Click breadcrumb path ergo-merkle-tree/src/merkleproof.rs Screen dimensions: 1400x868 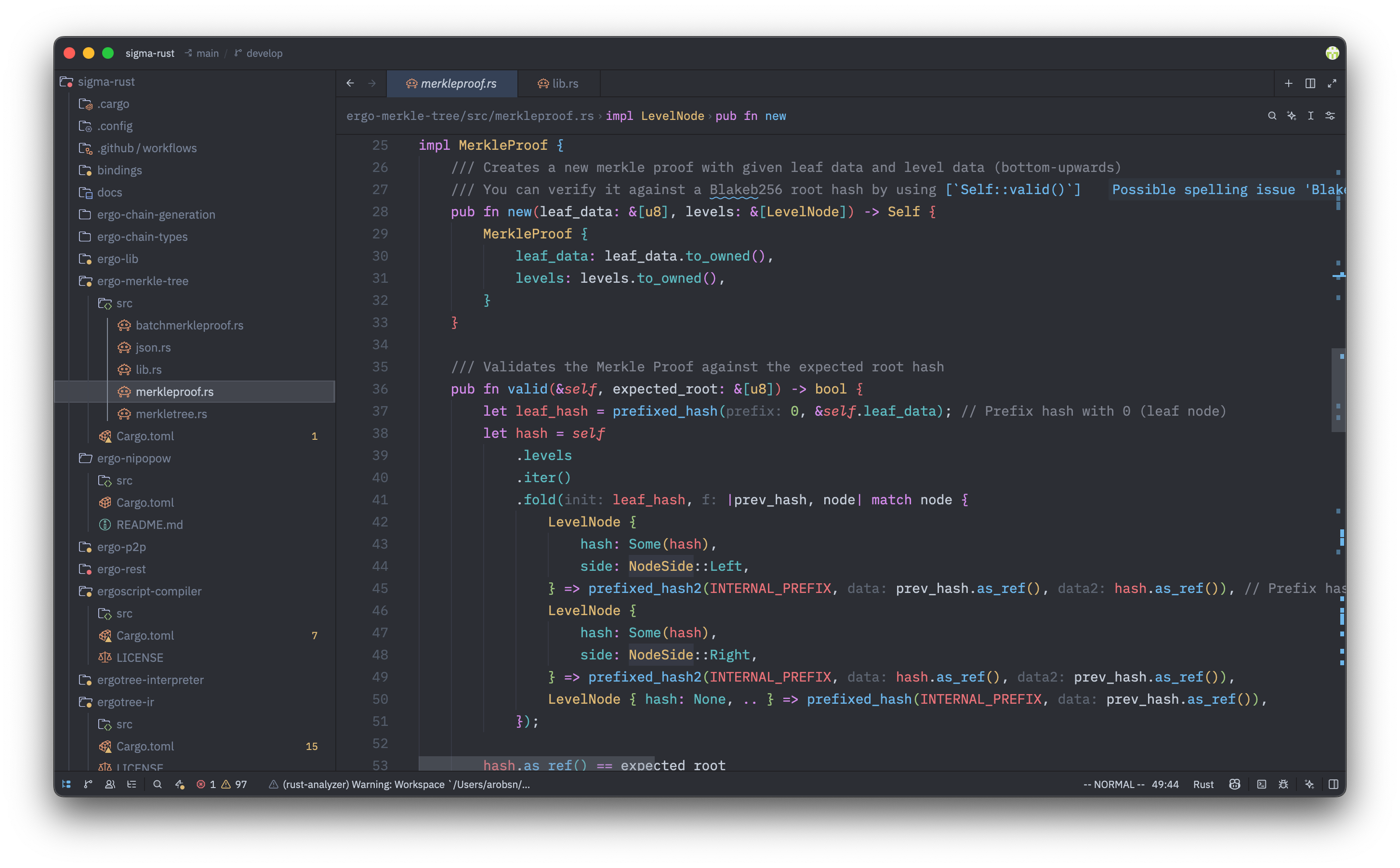[x=470, y=116]
